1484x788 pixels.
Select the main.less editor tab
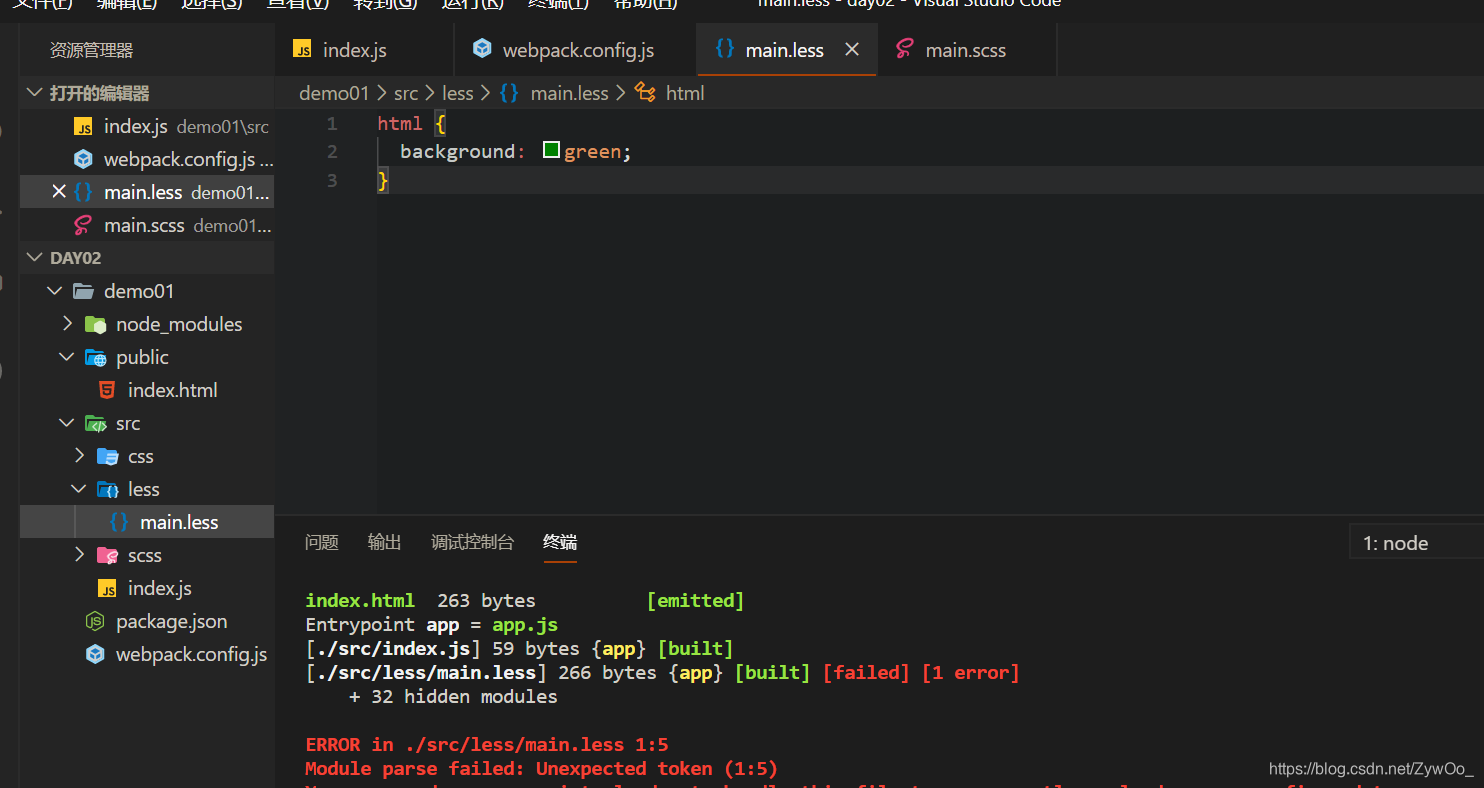(x=785, y=50)
